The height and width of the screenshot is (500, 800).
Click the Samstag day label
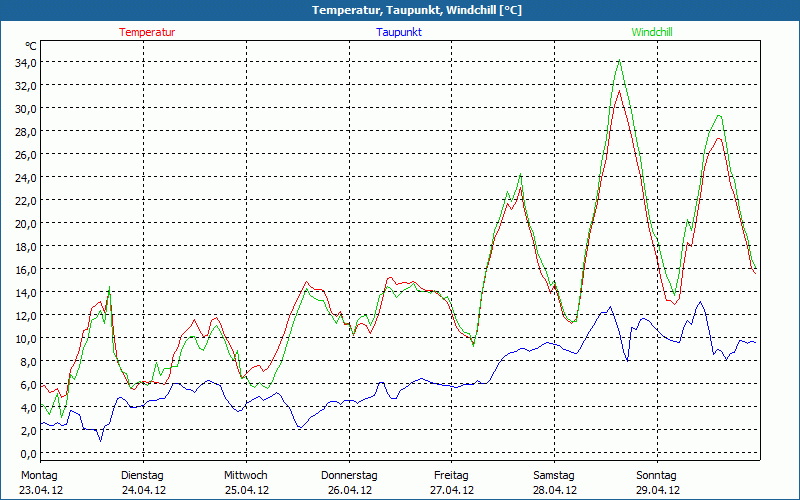tap(554, 476)
